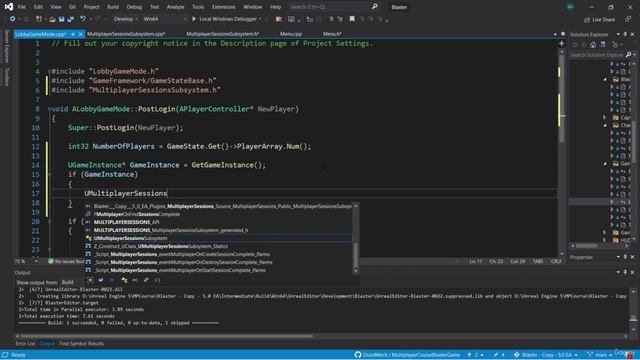Click the Solution Explorer Home icon
The height and width of the screenshot is (360, 640).
click(593, 44)
